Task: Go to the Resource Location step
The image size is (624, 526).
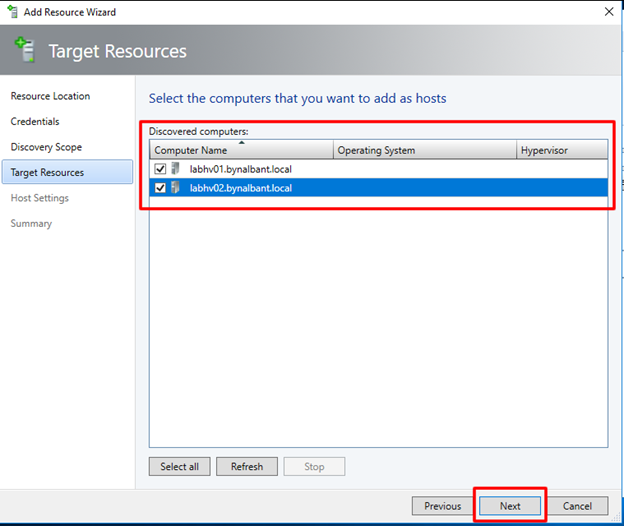Action: coord(50,96)
